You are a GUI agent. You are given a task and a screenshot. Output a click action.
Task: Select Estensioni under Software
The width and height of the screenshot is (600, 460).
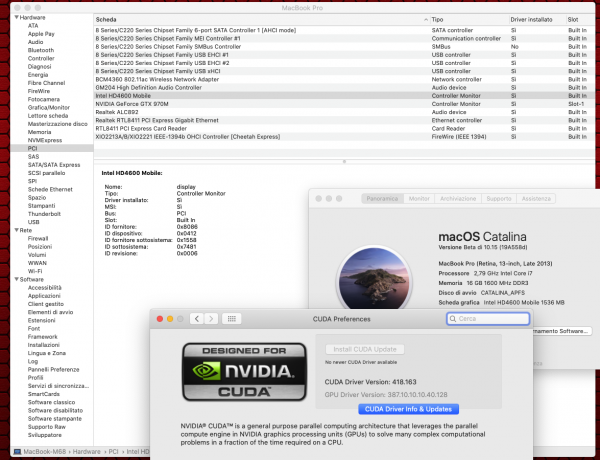pyautogui.click(x=41, y=320)
